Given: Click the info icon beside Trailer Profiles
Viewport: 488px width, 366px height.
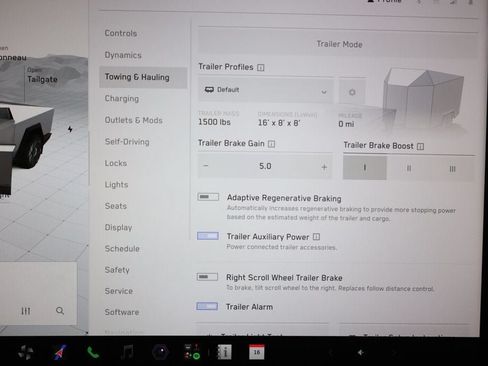Looking at the screenshot, I should tap(261, 68).
